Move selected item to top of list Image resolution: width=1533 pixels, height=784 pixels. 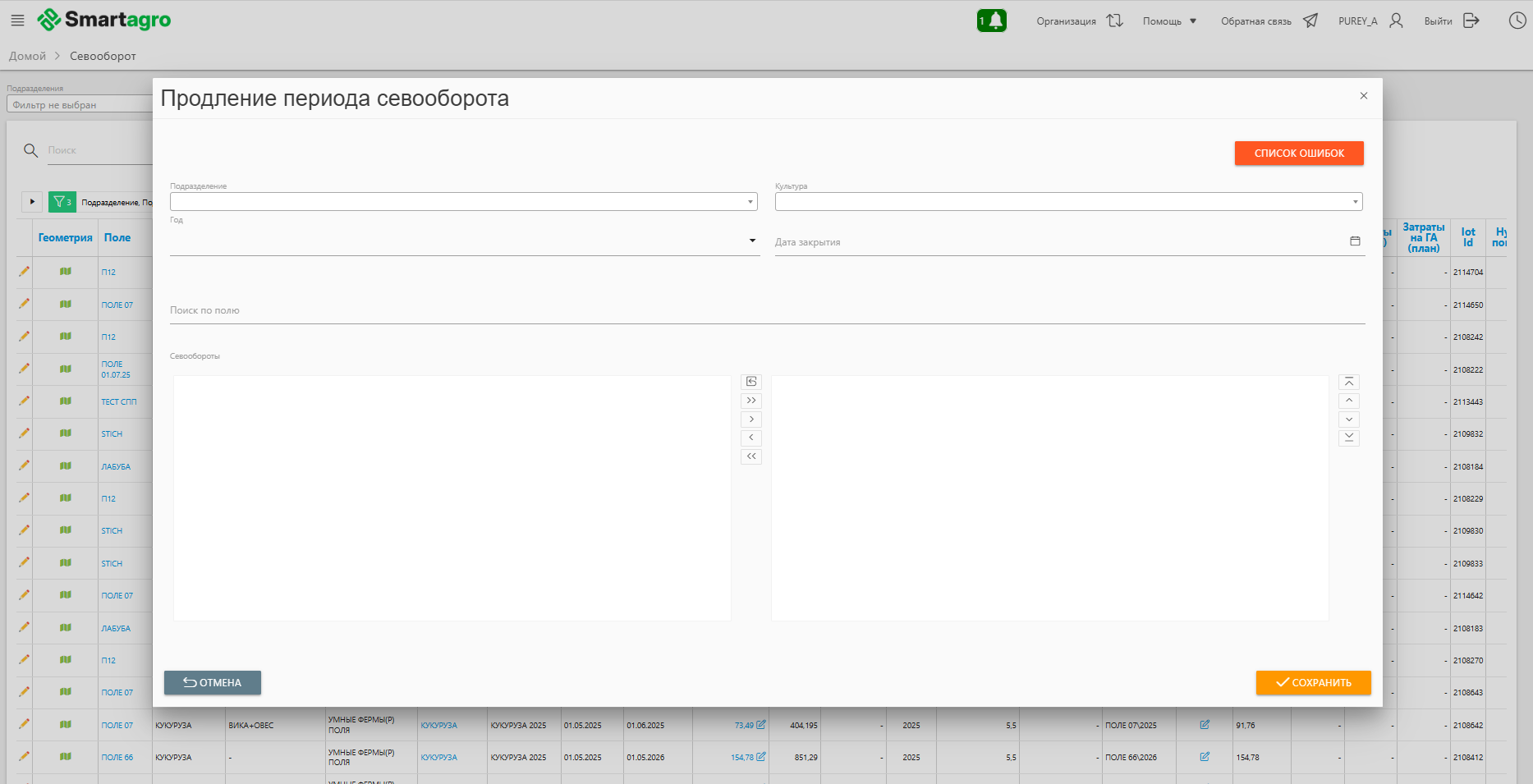tap(1348, 383)
